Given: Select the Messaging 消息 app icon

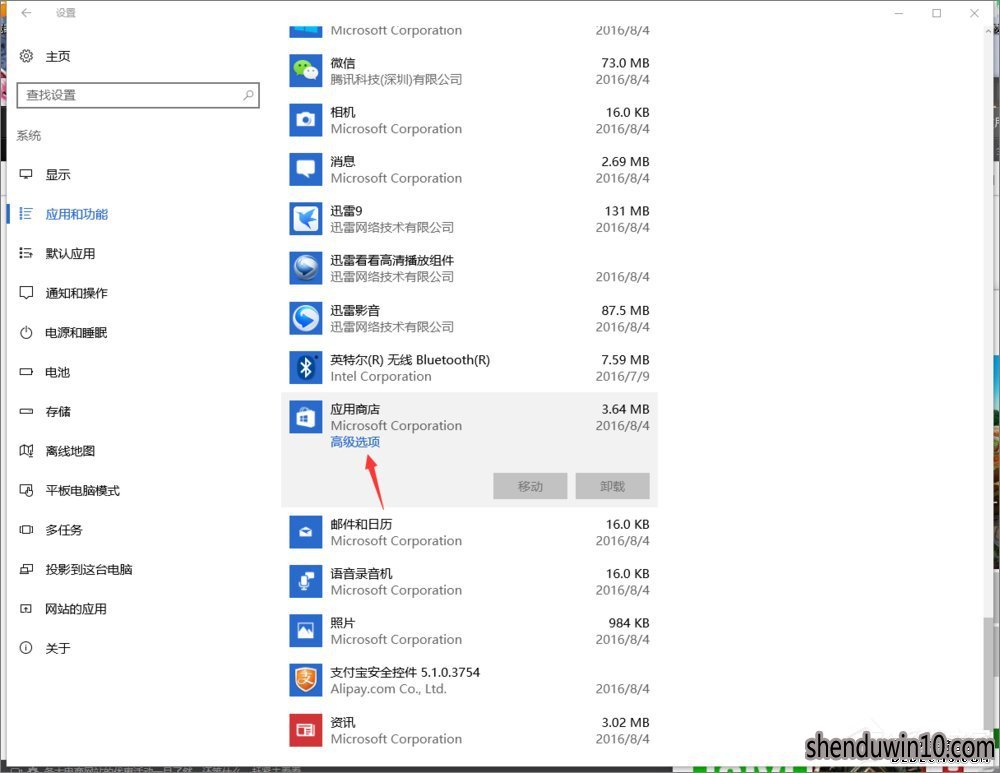Looking at the screenshot, I should coord(305,169).
